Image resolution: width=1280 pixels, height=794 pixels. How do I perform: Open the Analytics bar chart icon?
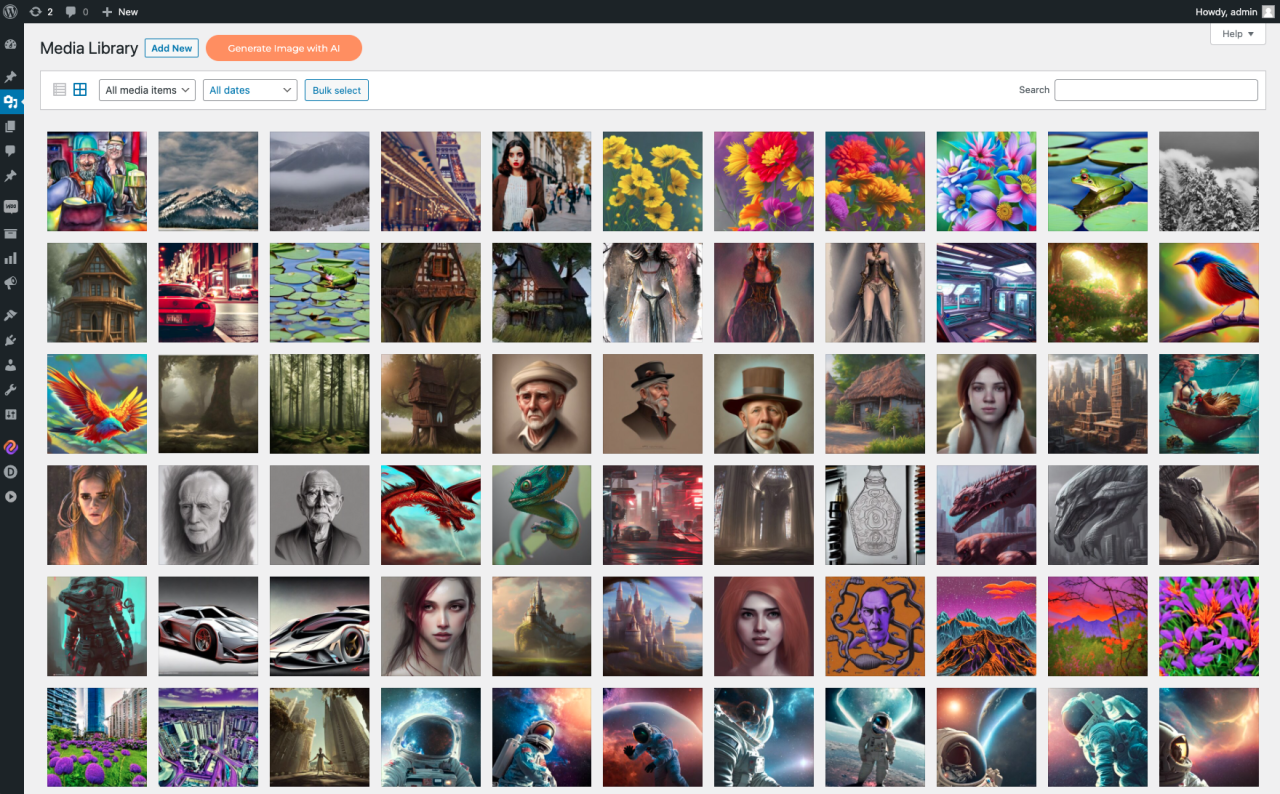coord(11,258)
